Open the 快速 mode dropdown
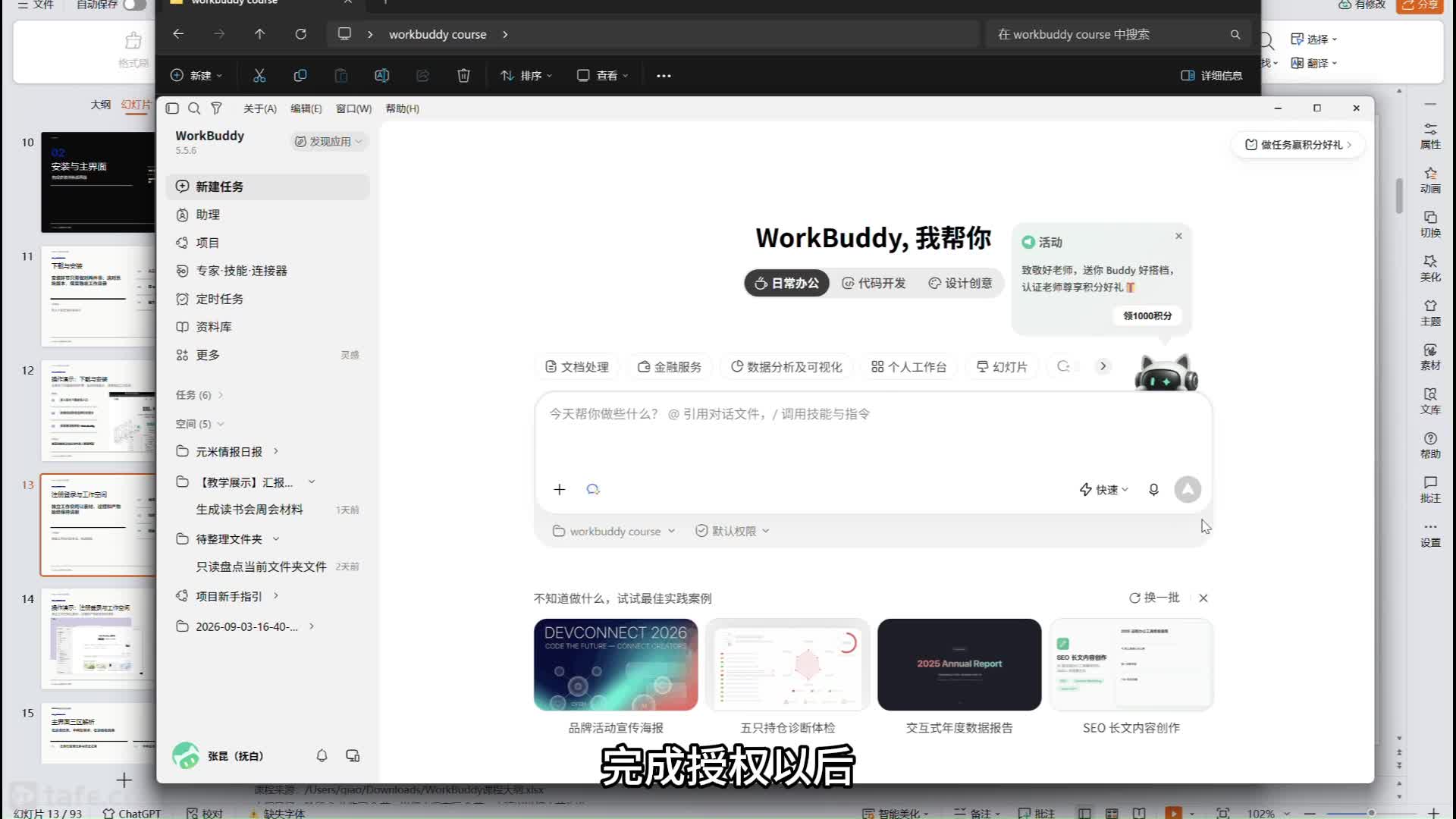This screenshot has height=819, width=1456. [1104, 489]
